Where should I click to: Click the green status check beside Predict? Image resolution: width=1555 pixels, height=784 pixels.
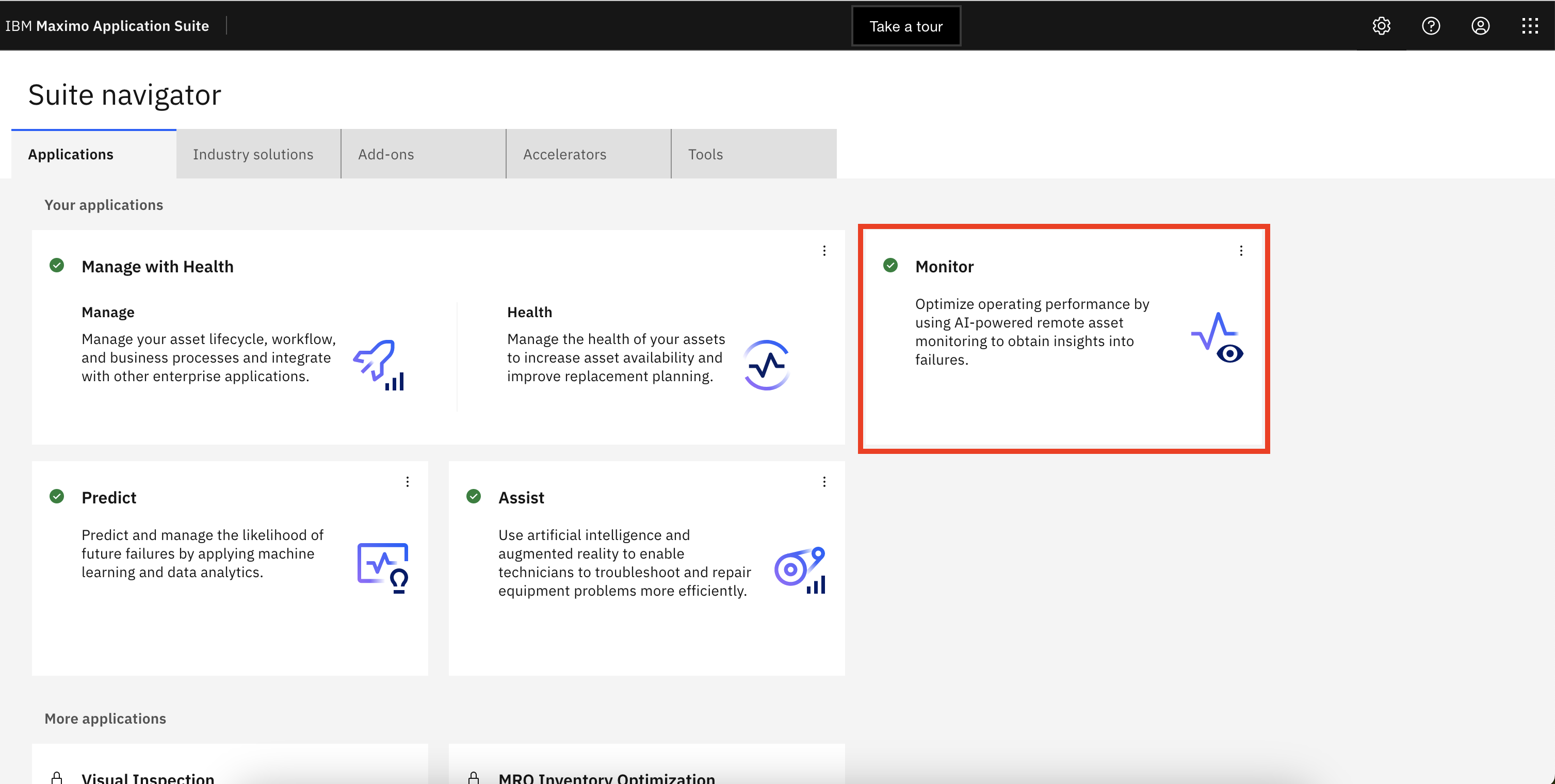[57, 497]
